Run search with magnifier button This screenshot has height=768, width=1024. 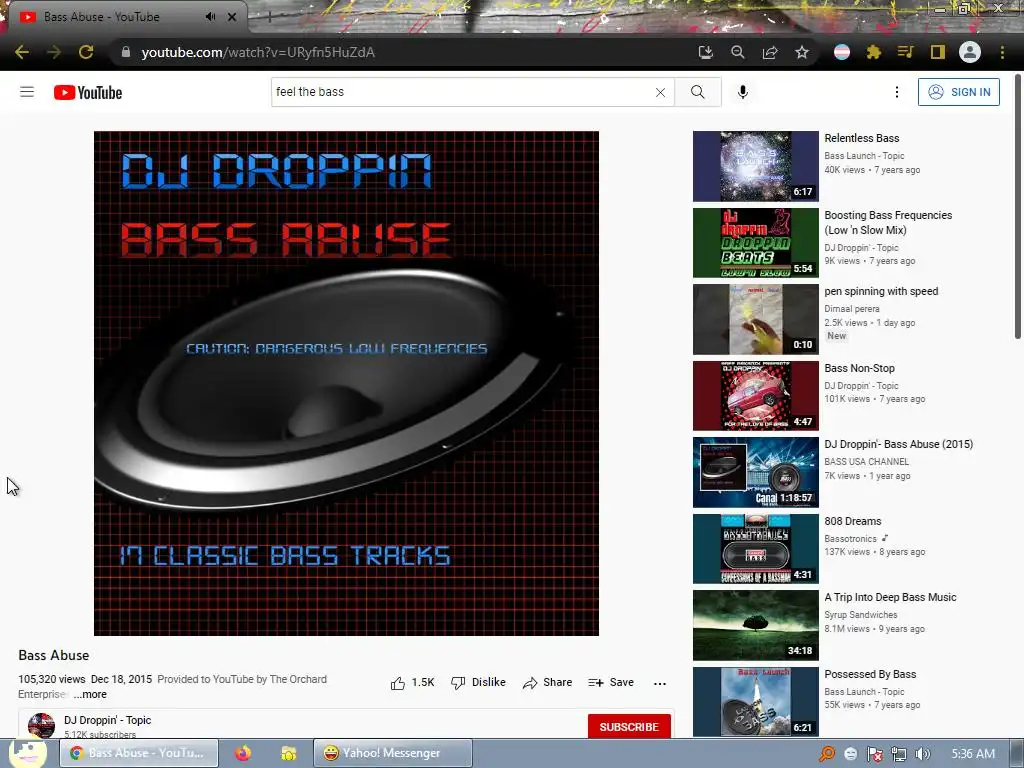pos(697,92)
